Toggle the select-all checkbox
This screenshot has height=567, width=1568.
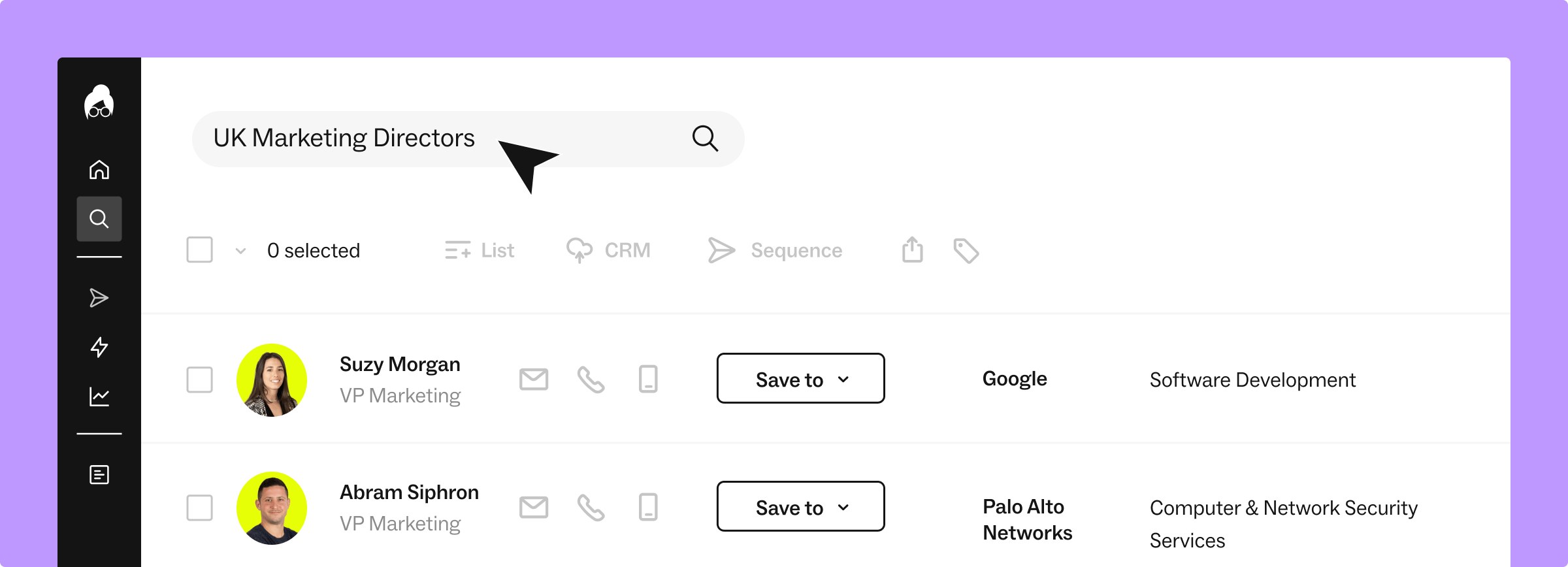pos(200,250)
